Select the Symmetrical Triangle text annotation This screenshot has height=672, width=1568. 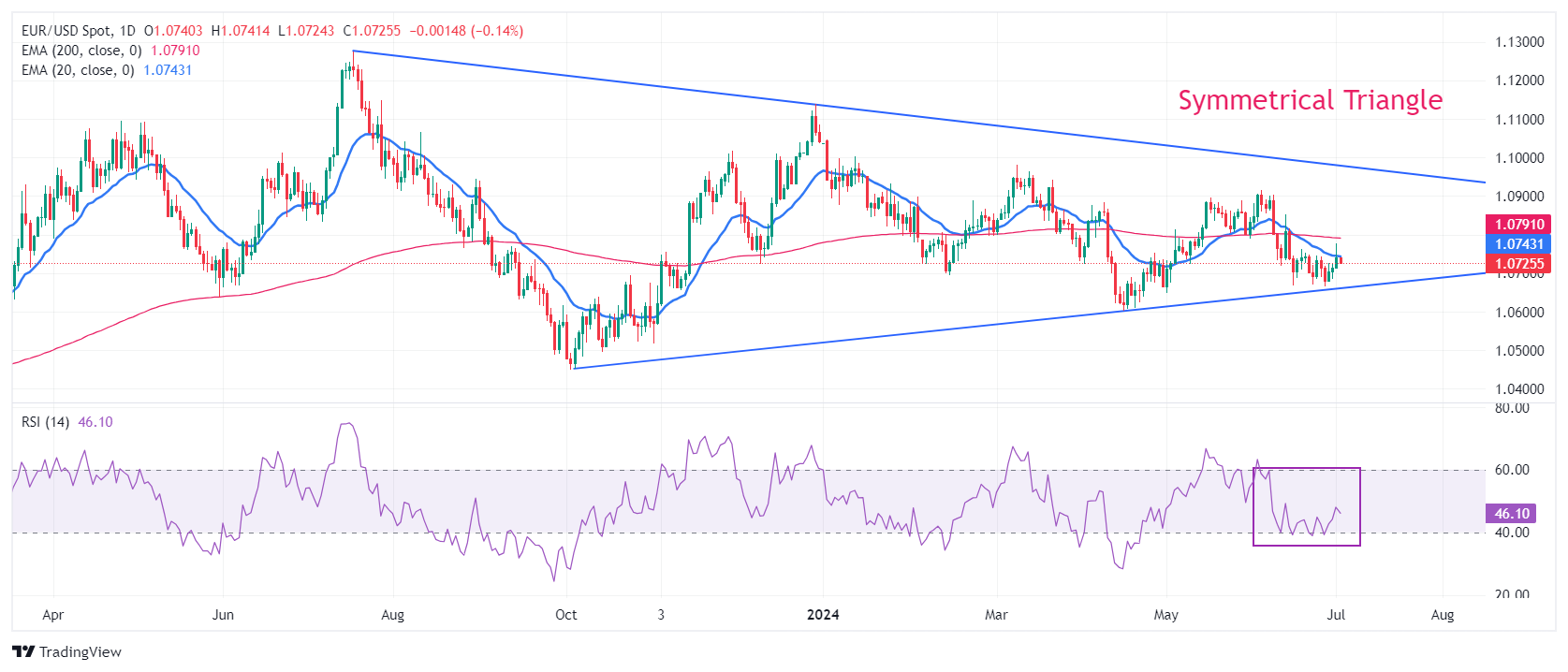coord(1310,100)
